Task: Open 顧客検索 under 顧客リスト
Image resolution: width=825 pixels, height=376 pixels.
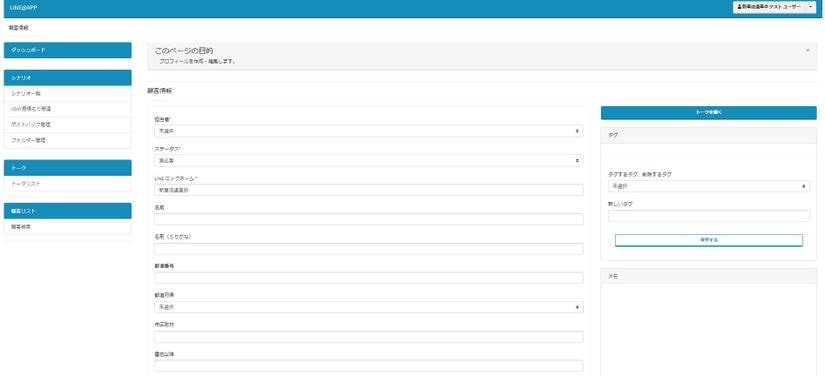Action: click(x=67, y=227)
